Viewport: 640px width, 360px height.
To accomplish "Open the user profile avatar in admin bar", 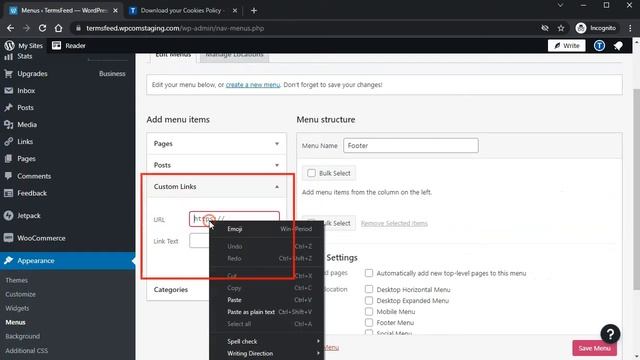I will (x=599, y=46).
